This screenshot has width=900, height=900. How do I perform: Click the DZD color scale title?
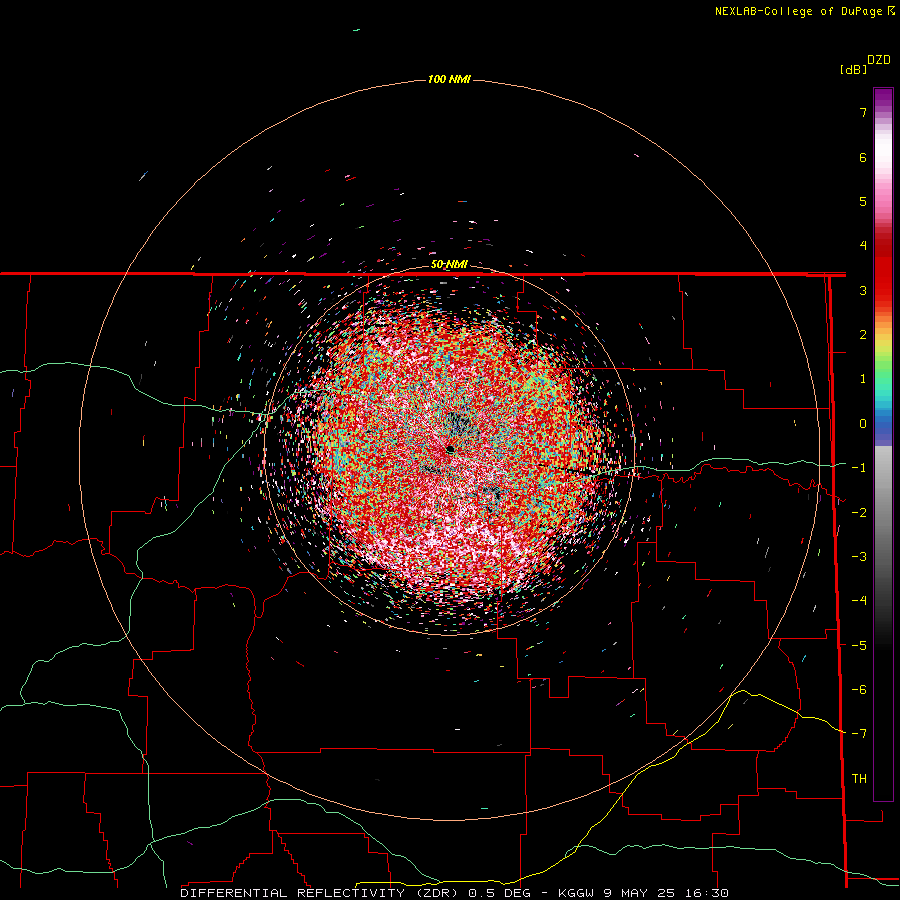pyautogui.click(x=879, y=60)
